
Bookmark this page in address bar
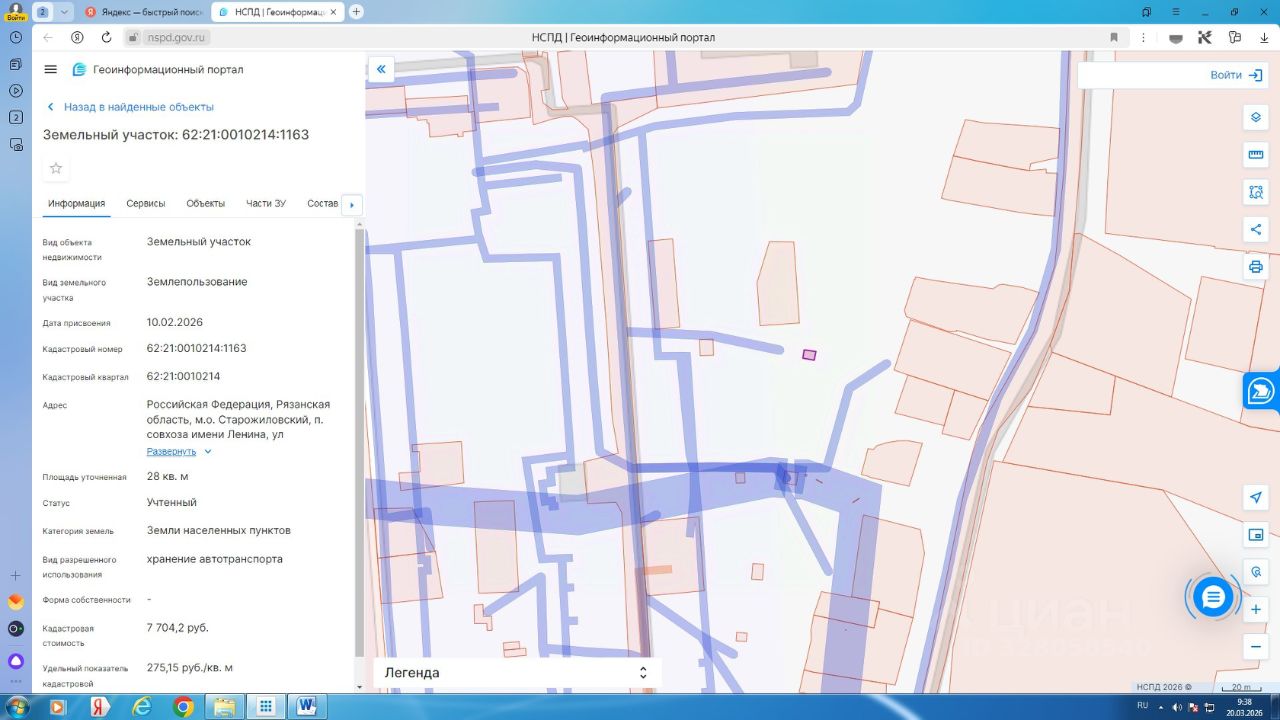[1114, 38]
